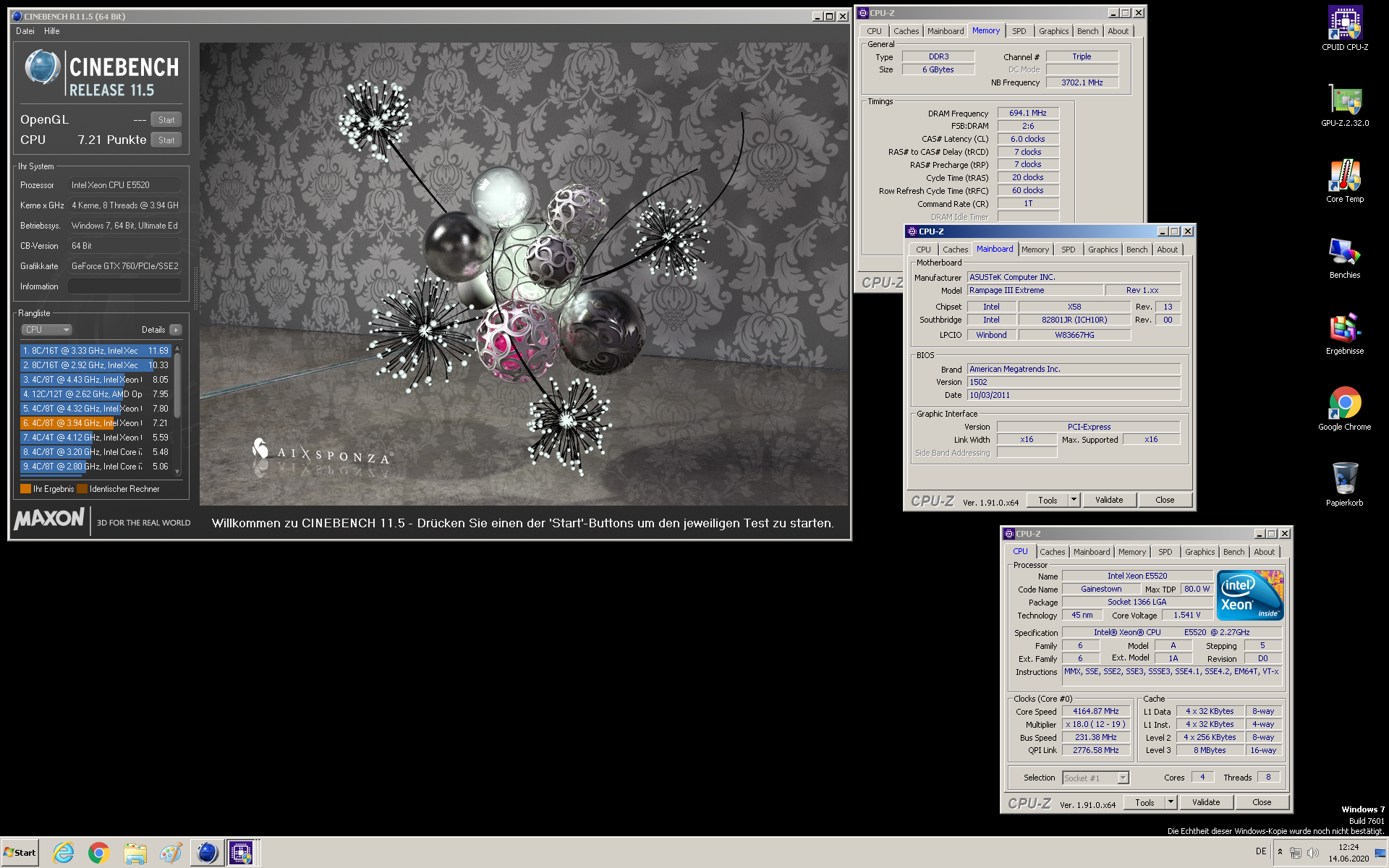This screenshot has width=1389, height=868.
Task: Click the Intel Xeon inside logo
Action: click(x=1250, y=595)
